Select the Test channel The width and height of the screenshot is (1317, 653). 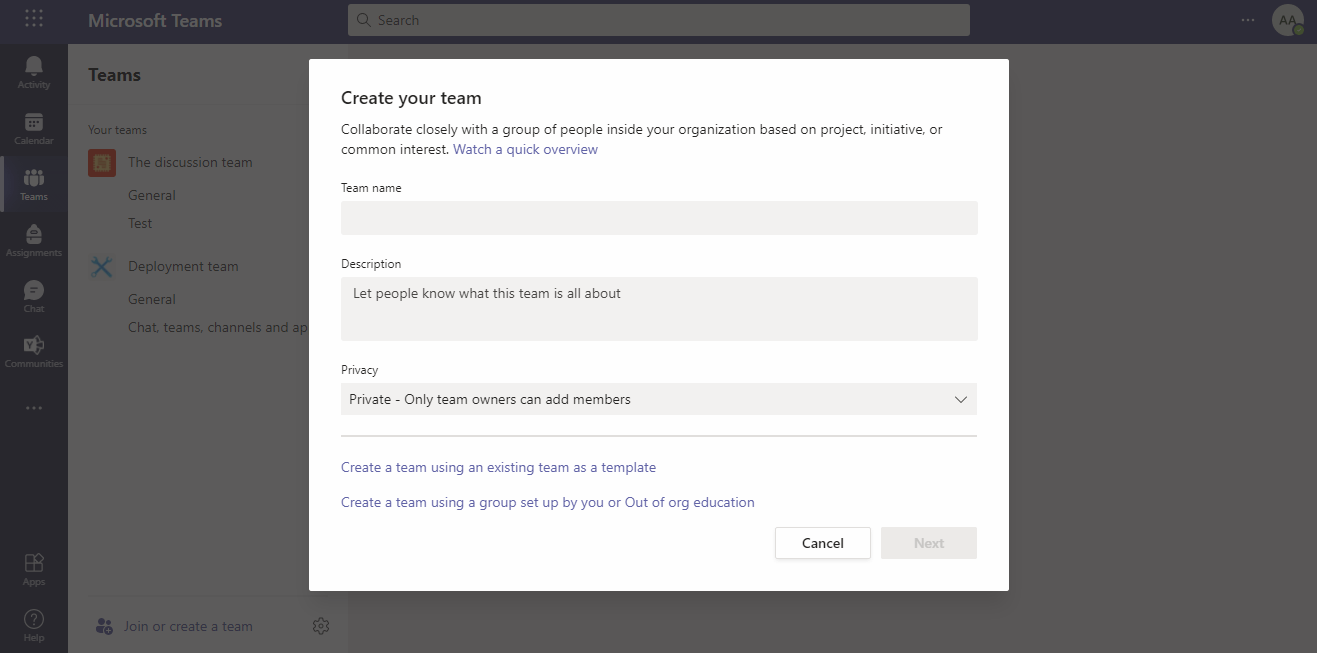(140, 223)
